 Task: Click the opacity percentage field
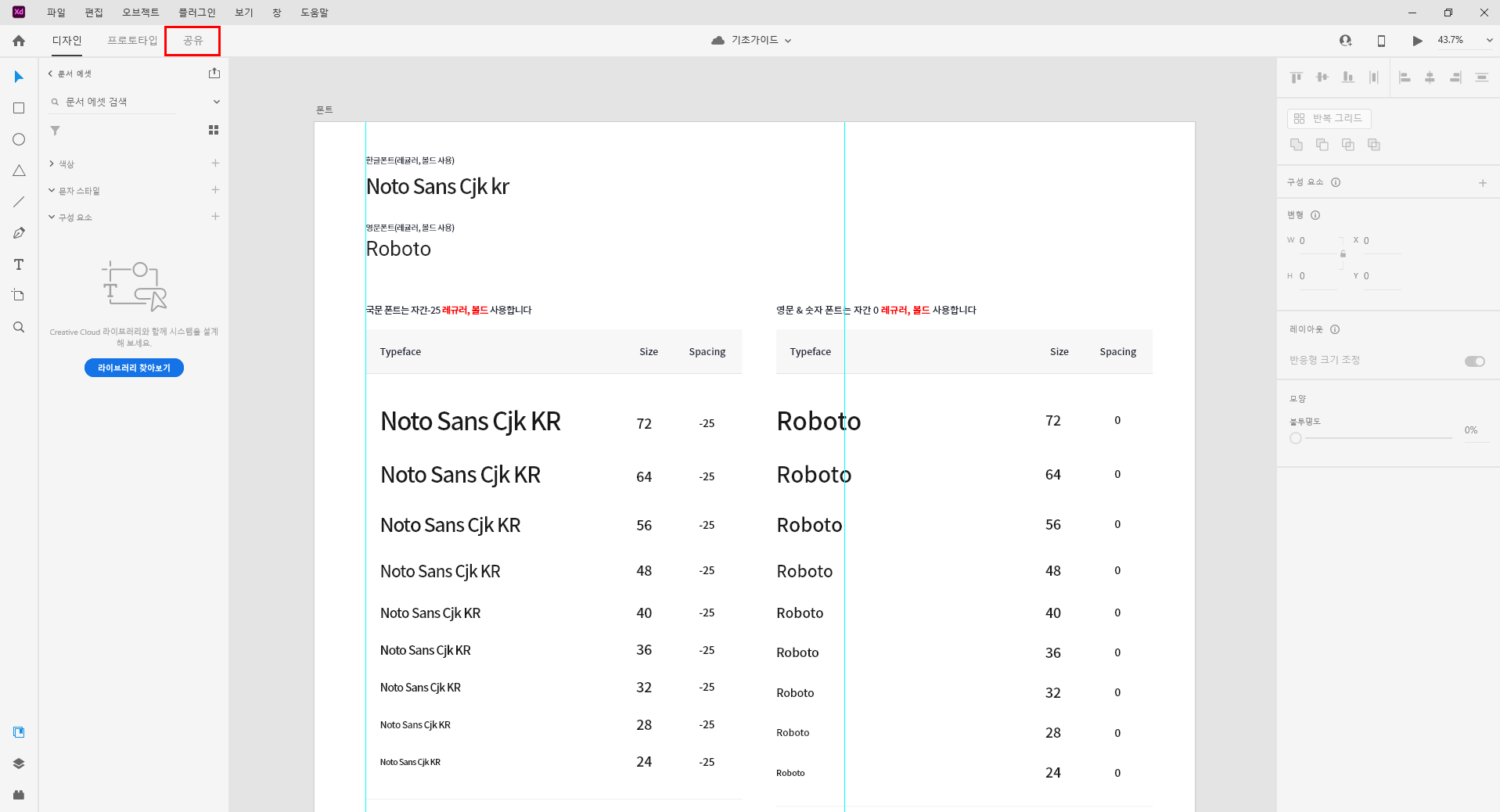click(x=1477, y=430)
